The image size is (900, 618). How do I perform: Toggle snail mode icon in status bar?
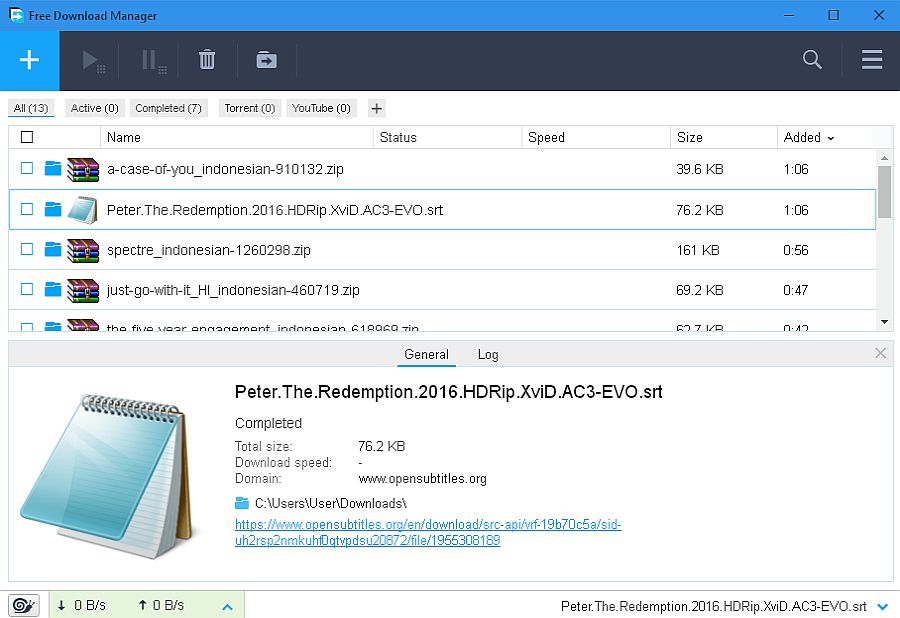[24, 605]
